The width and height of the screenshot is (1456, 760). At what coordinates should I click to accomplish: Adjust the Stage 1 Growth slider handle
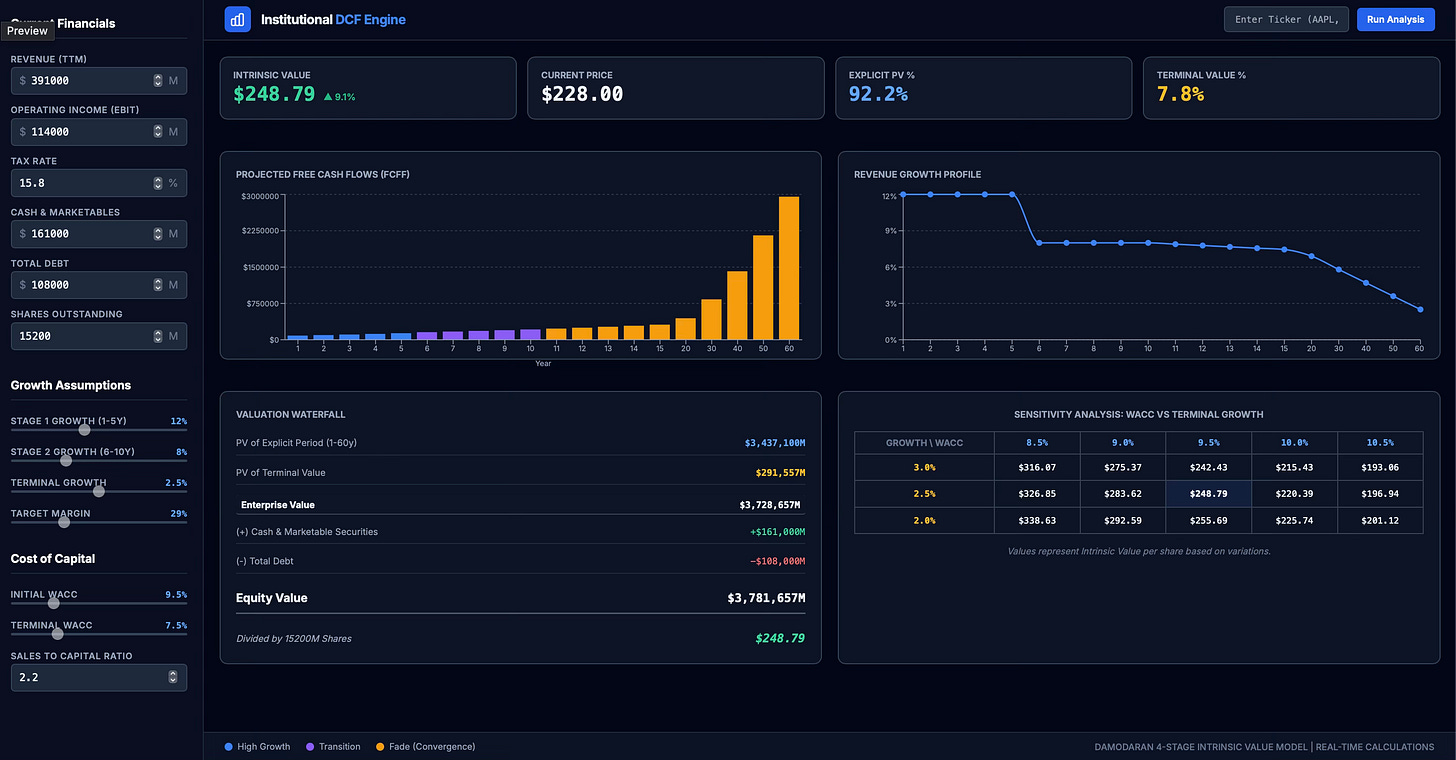(84, 430)
